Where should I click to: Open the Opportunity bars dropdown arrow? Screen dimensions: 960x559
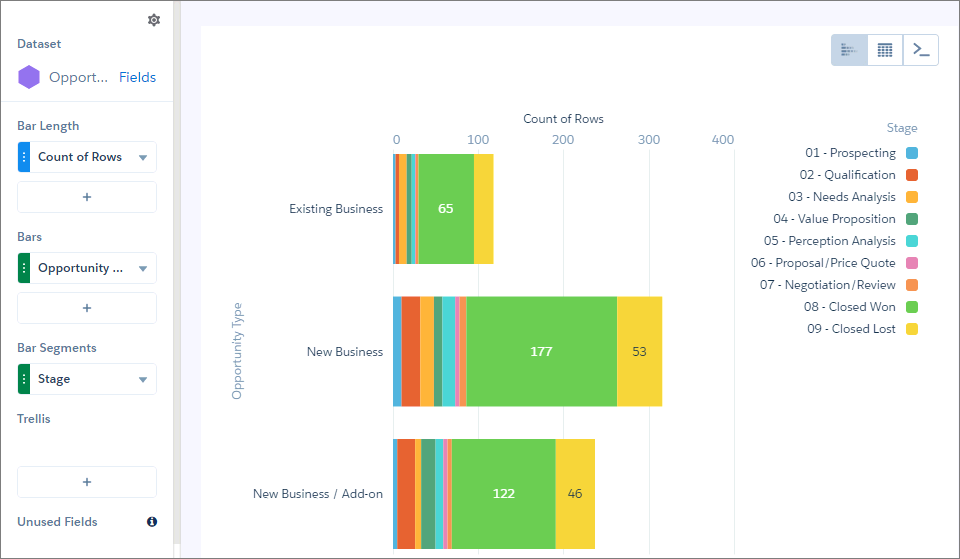(x=143, y=268)
